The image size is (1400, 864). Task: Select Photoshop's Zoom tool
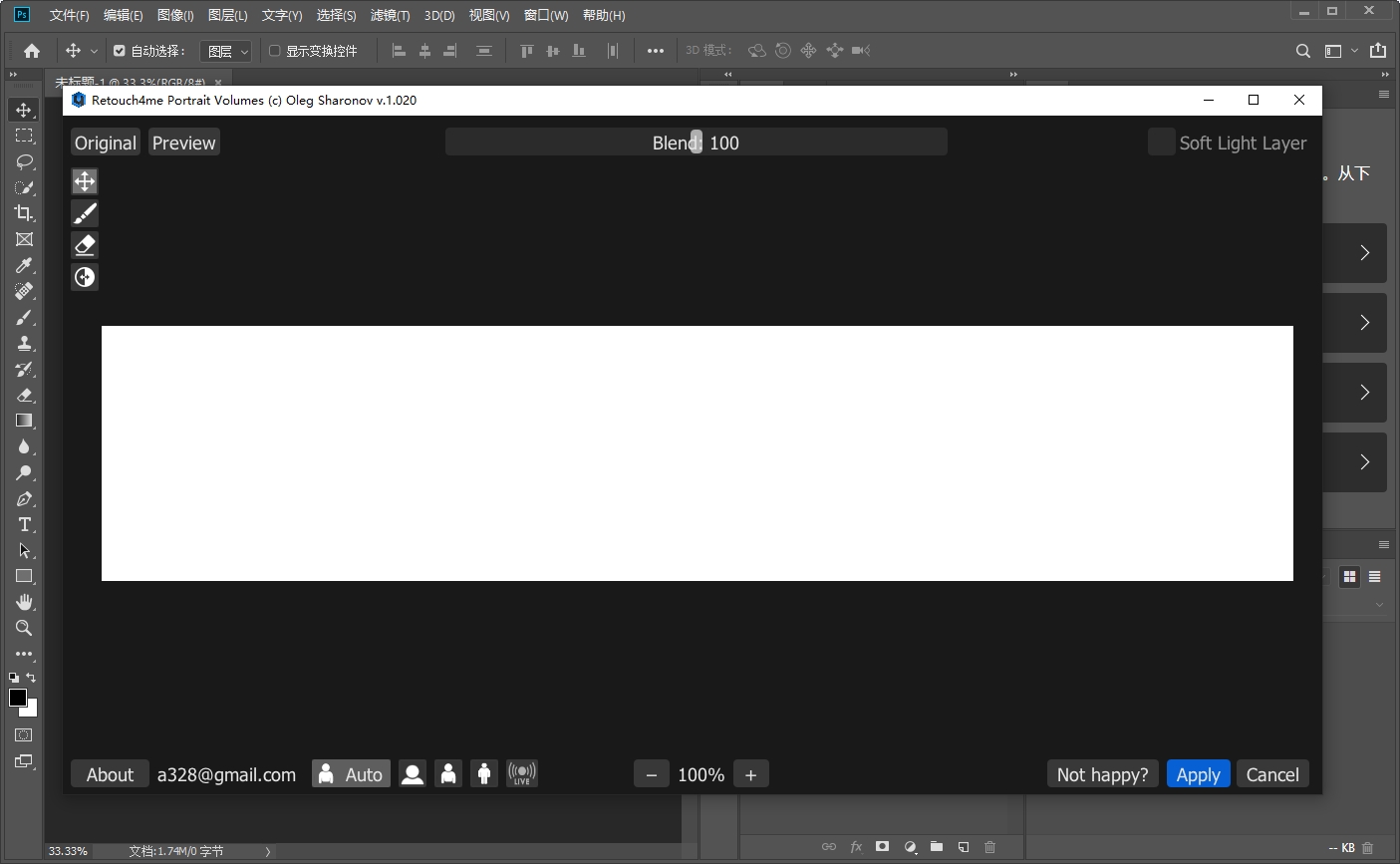coord(24,628)
